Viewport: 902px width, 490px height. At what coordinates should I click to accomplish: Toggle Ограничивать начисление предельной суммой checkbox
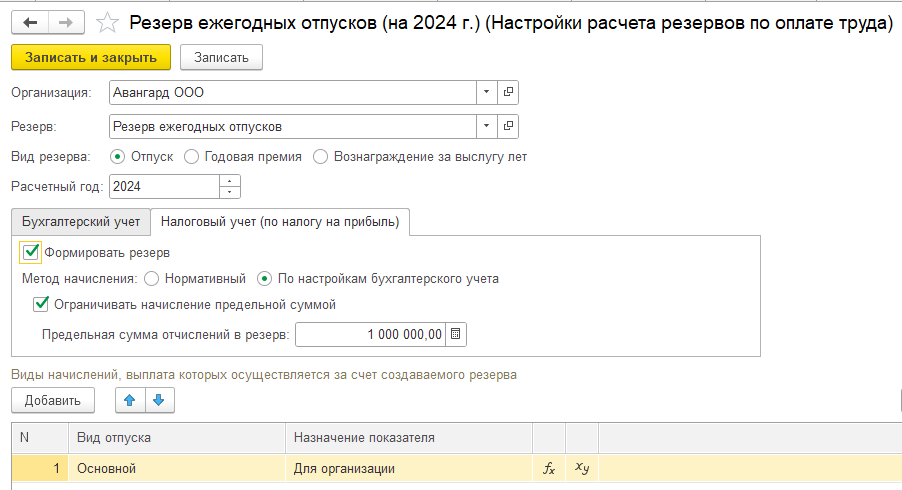41,304
